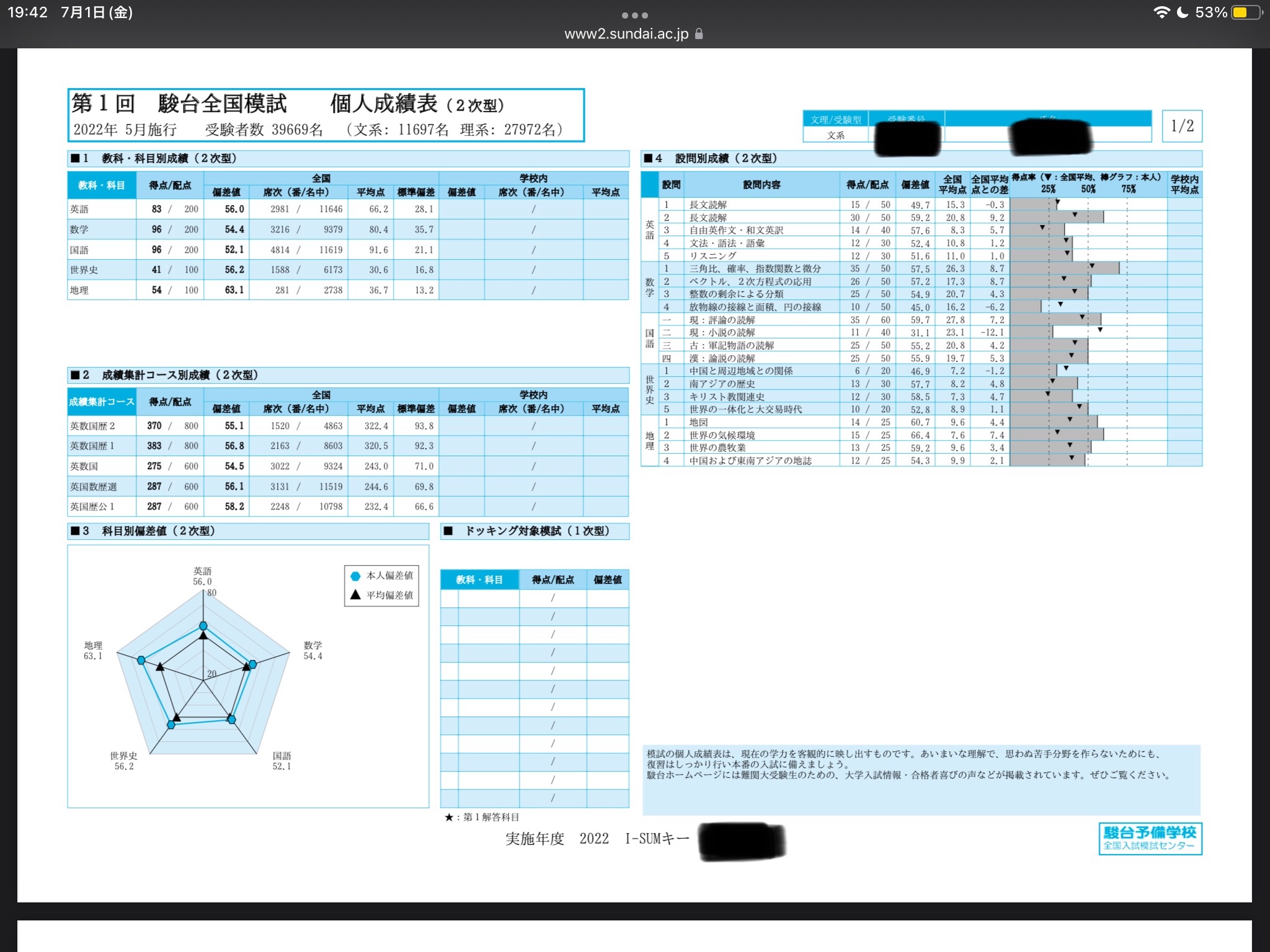Image resolution: width=1270 pixels, height=952 pixels.
Task: Click the ★:第1解答科目 footnote
Action: (x=482, y=818)
